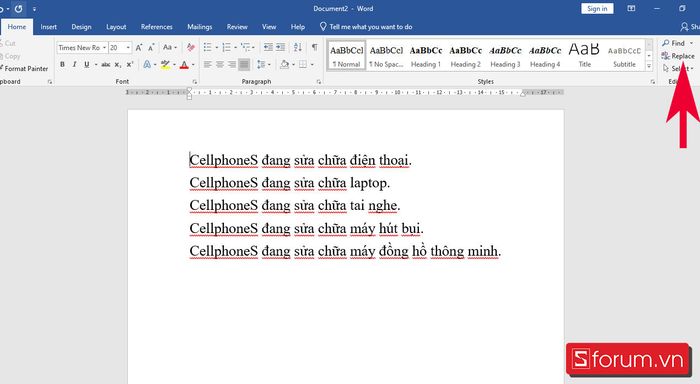Click the Redo/Repeat icon in Quick Access Toolbar
Screen dimensions: 700x384
pos(18,8)
